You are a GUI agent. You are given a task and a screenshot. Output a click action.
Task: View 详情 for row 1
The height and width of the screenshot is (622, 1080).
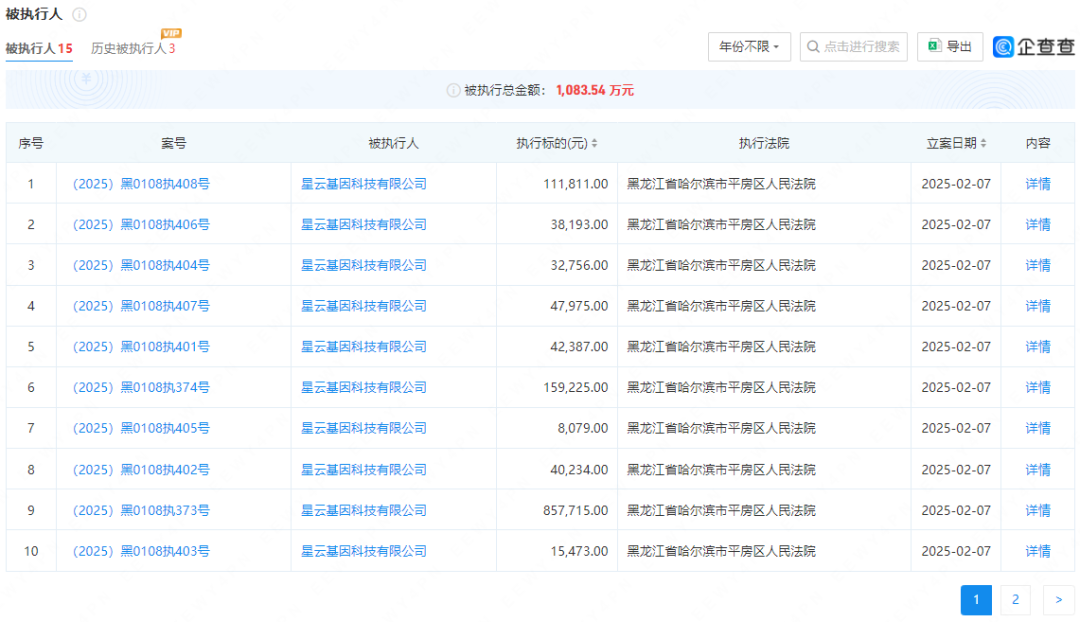coord(1038,184)
